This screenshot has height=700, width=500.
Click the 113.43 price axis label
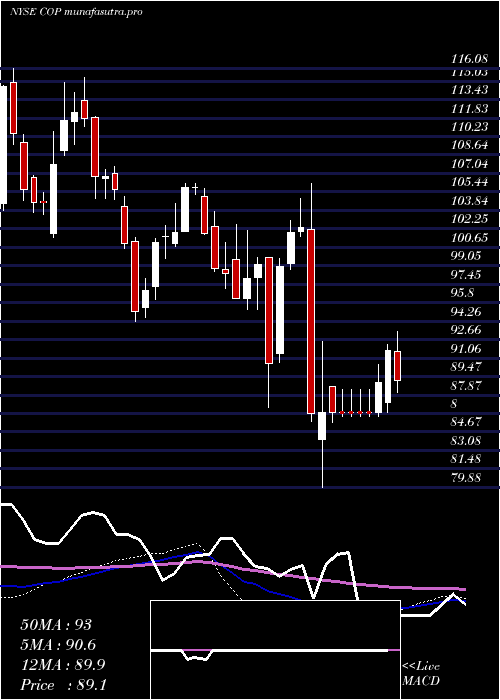click(468, 90)
